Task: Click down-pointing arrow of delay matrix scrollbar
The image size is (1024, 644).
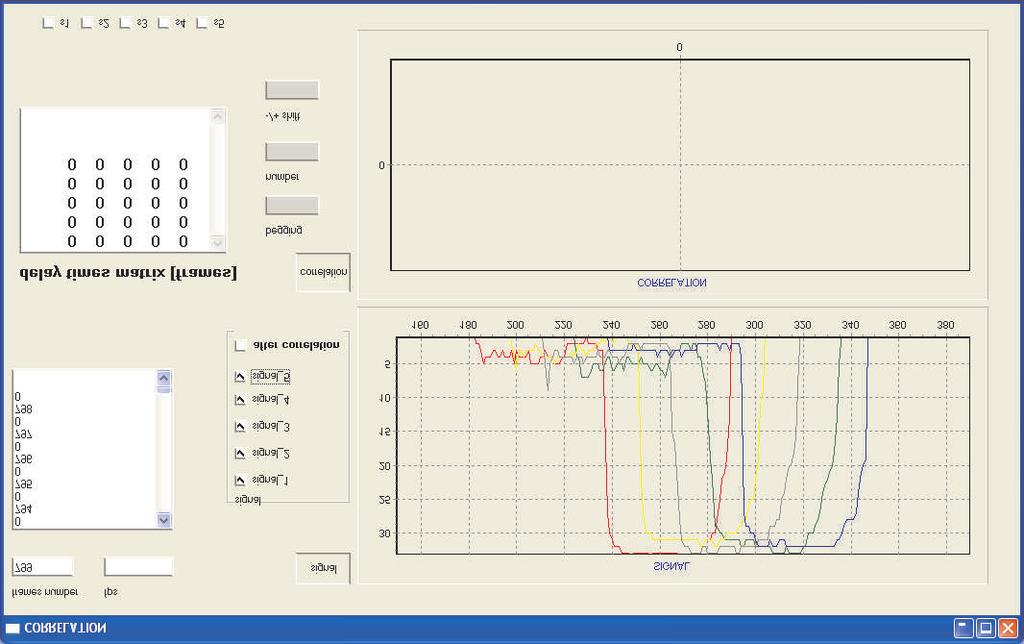Action: point(217,243)
